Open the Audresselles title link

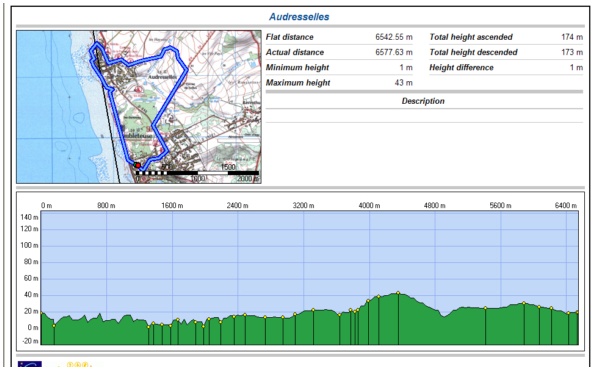click(x=299, y=17)
